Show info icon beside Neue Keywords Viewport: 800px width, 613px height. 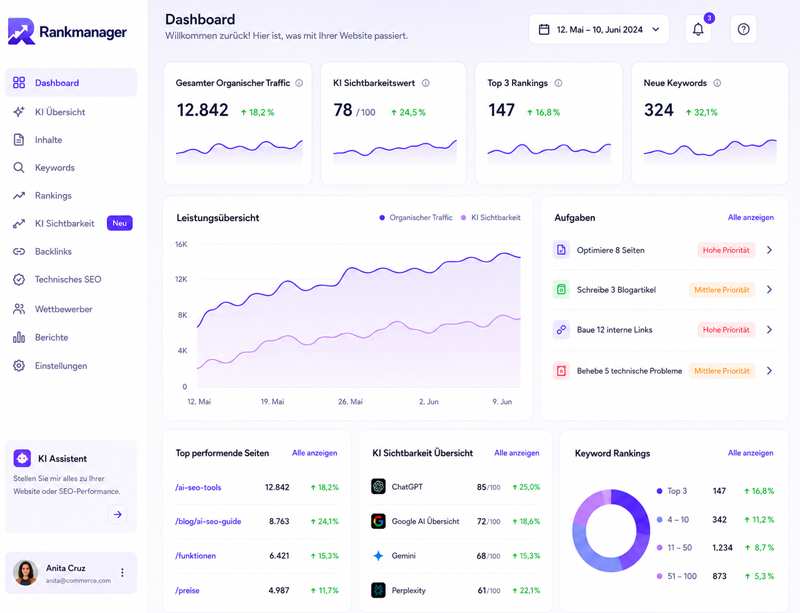coord(717,83)
